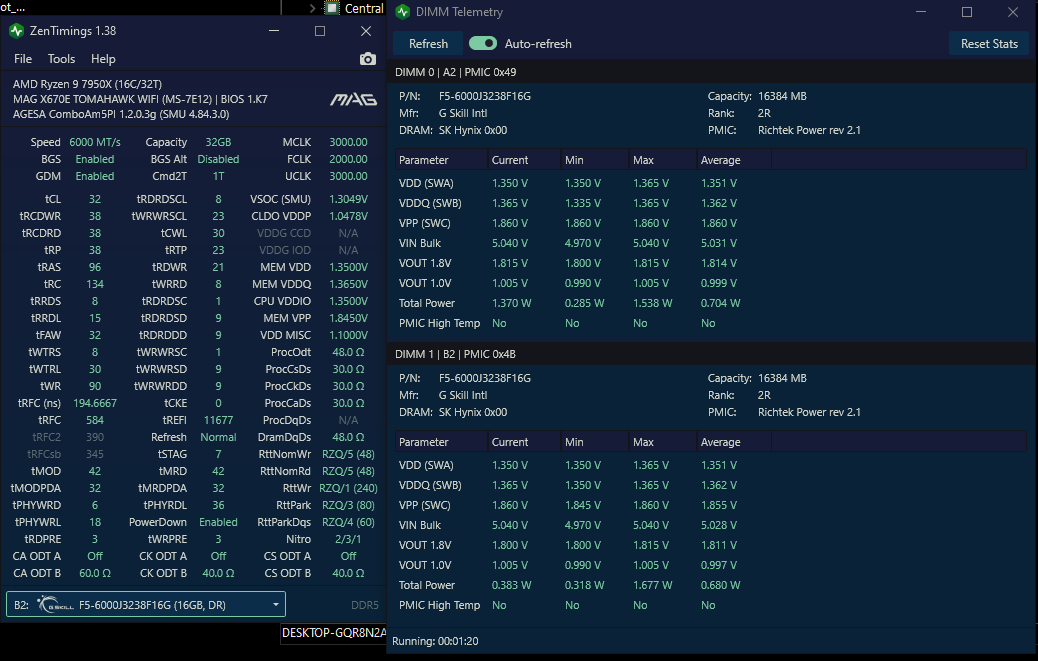Screen dimensions: 1038x661
Task: Click the MAG motherboard logo
Action: tap(354, 99)
